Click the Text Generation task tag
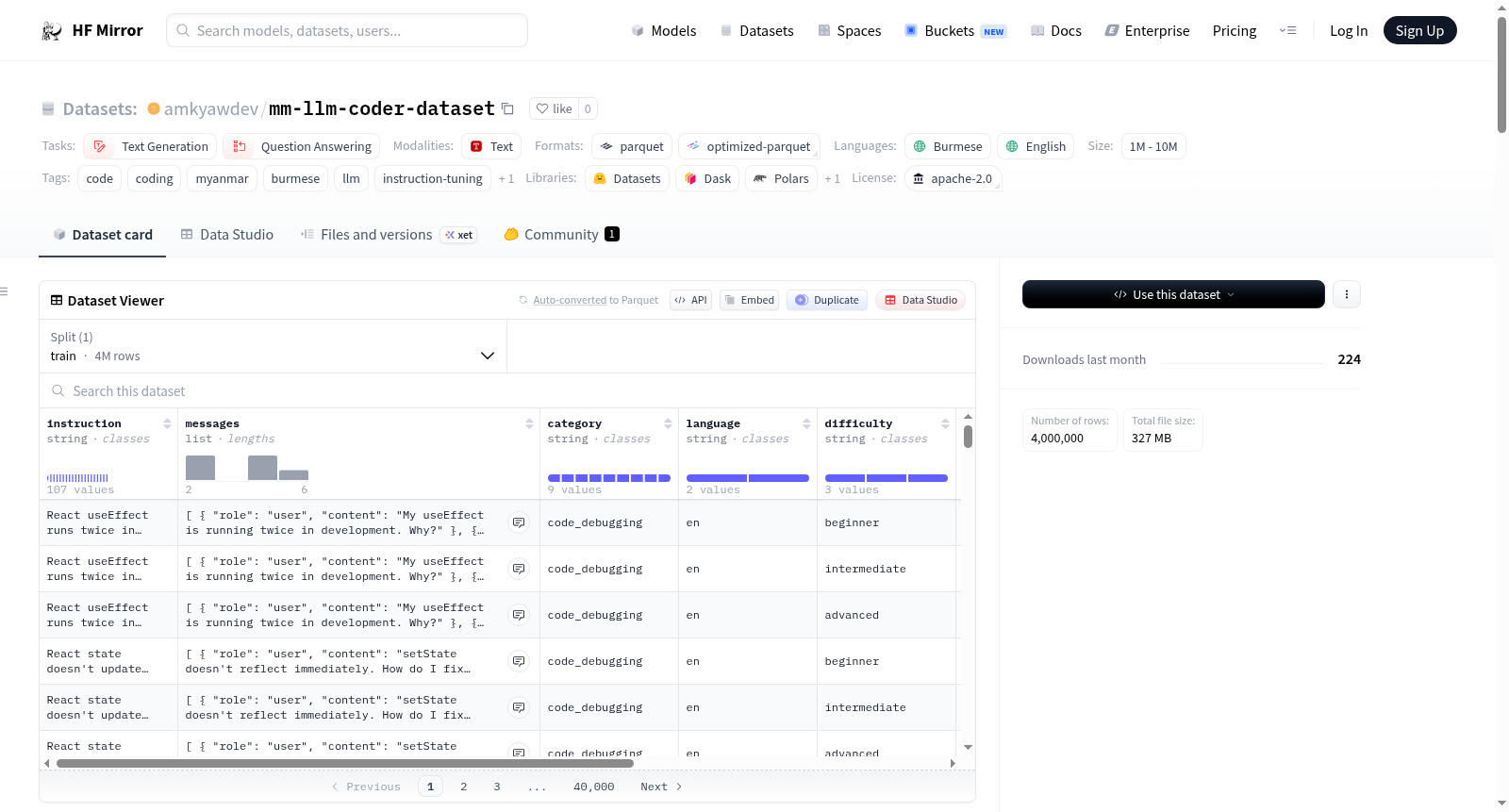Image resolution: width=1509 pixels, height=812 pixels. [151, 146]
